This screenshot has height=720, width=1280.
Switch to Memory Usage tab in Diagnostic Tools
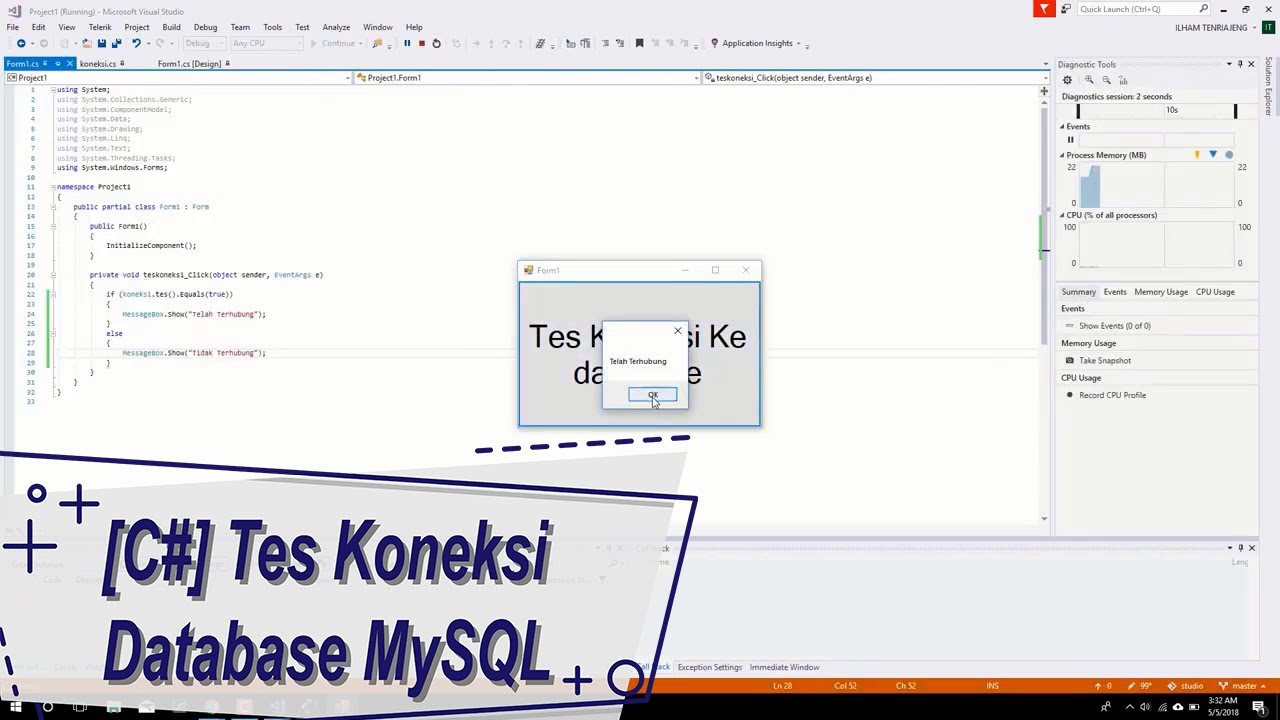pos(1161,292)
